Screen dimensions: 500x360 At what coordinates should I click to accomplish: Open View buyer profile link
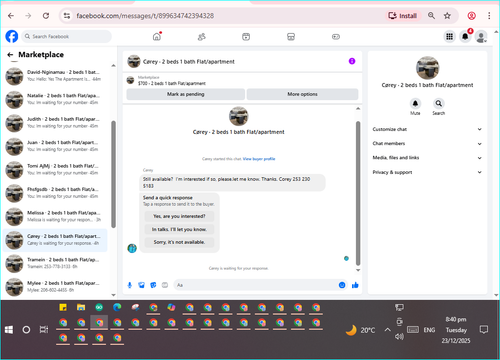click(259, 159)
